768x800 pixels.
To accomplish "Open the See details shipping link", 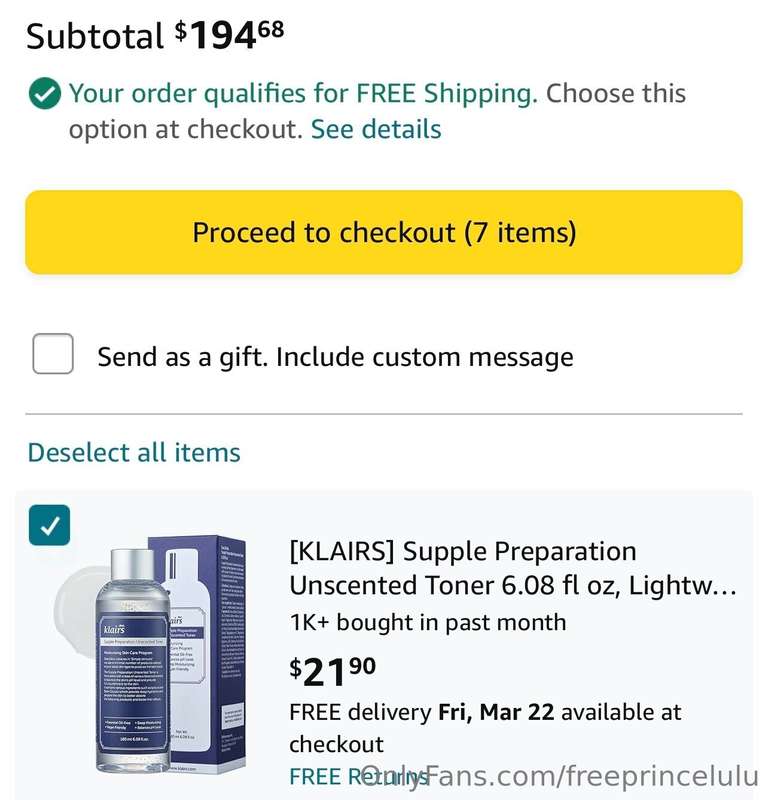I will (376, 129).
